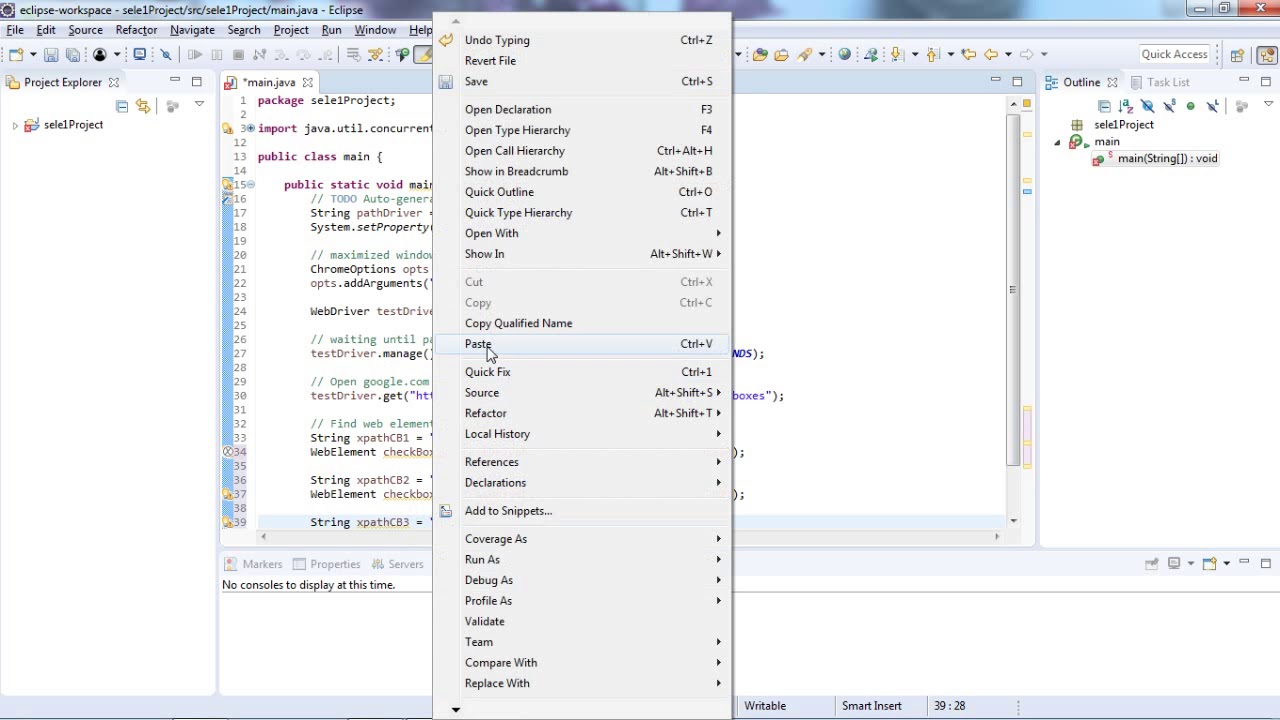Collapse the main class in Outline
Viewport: 1280px width, 720px height.
1058,142
